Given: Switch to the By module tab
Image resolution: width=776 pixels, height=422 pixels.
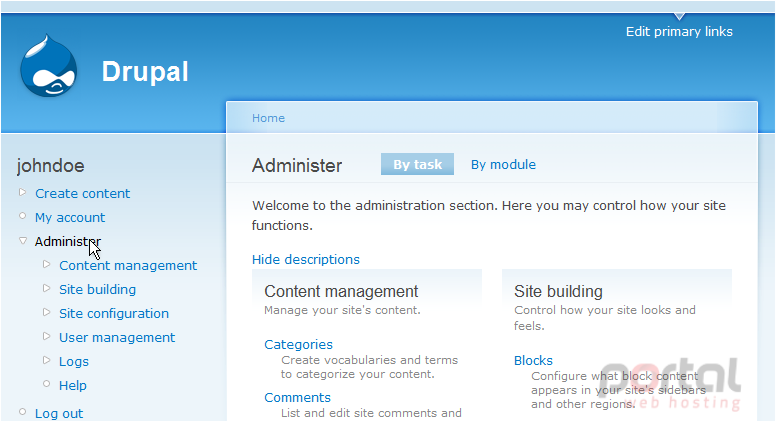Looking at the screenshot, I should click(x=503, y=165).
